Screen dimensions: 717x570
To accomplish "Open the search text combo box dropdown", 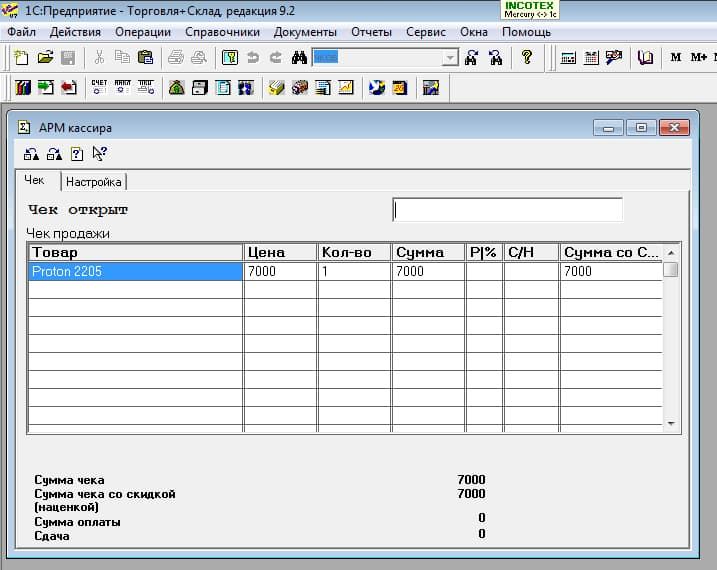I will pyautogui.click(x=450, y=58).
